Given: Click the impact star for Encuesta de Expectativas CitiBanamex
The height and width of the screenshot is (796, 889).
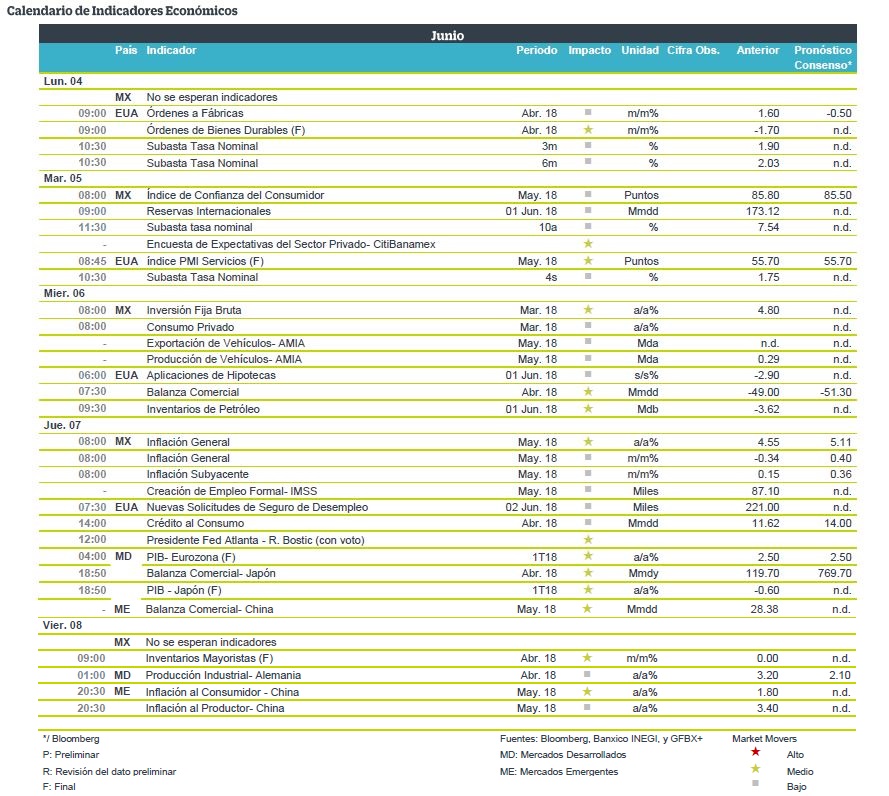Looking at the screenshot, I should [588, 243].
